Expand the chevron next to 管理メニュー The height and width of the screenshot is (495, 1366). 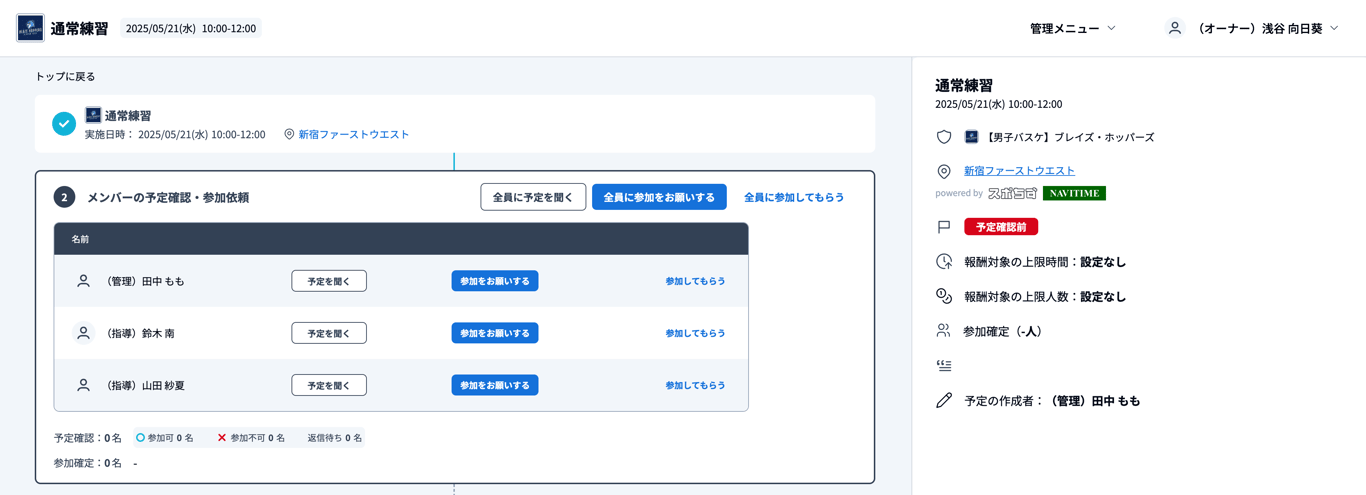tap(1111, 28)
